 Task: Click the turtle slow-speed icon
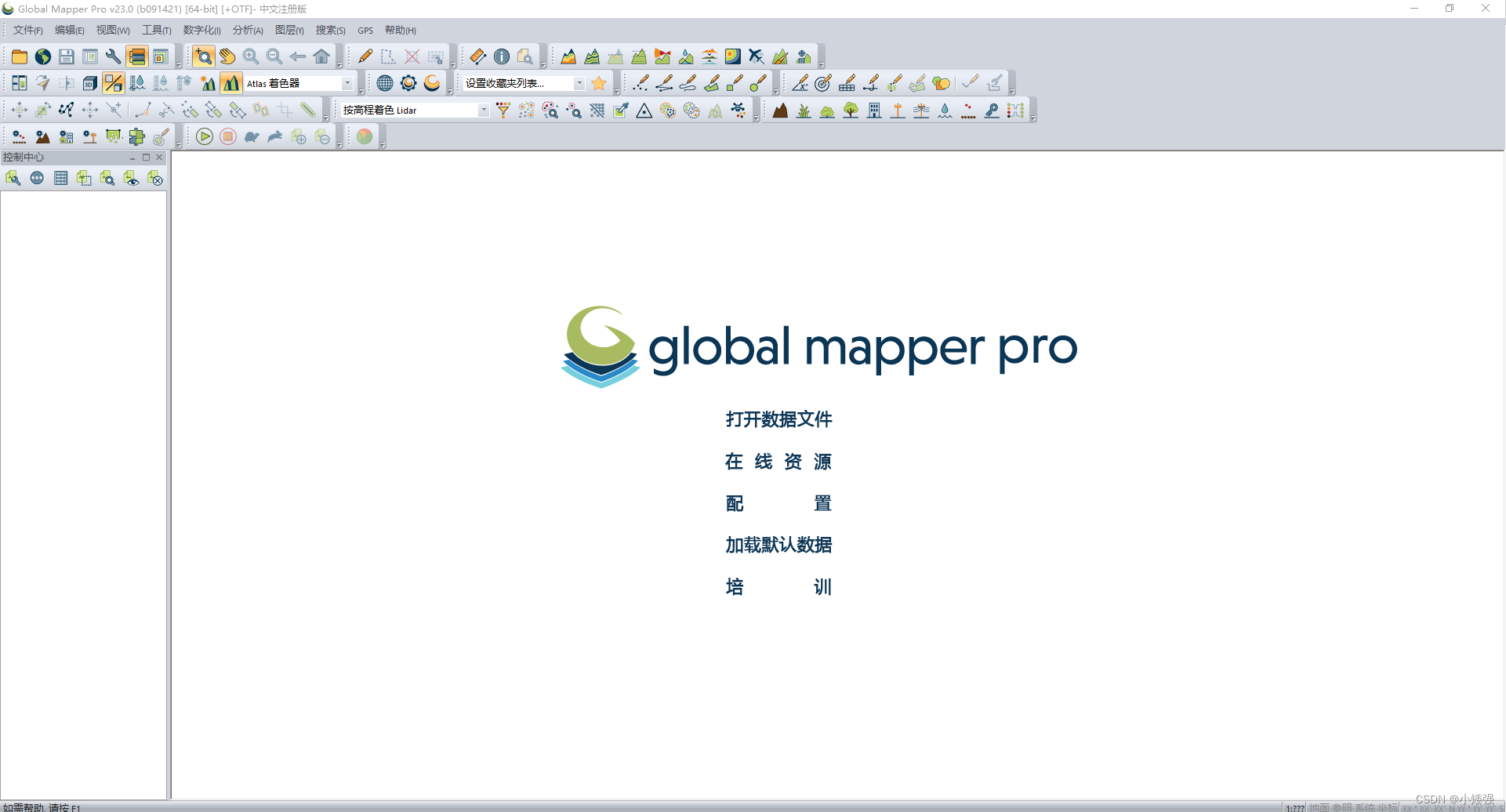click(x=252, y=137)
